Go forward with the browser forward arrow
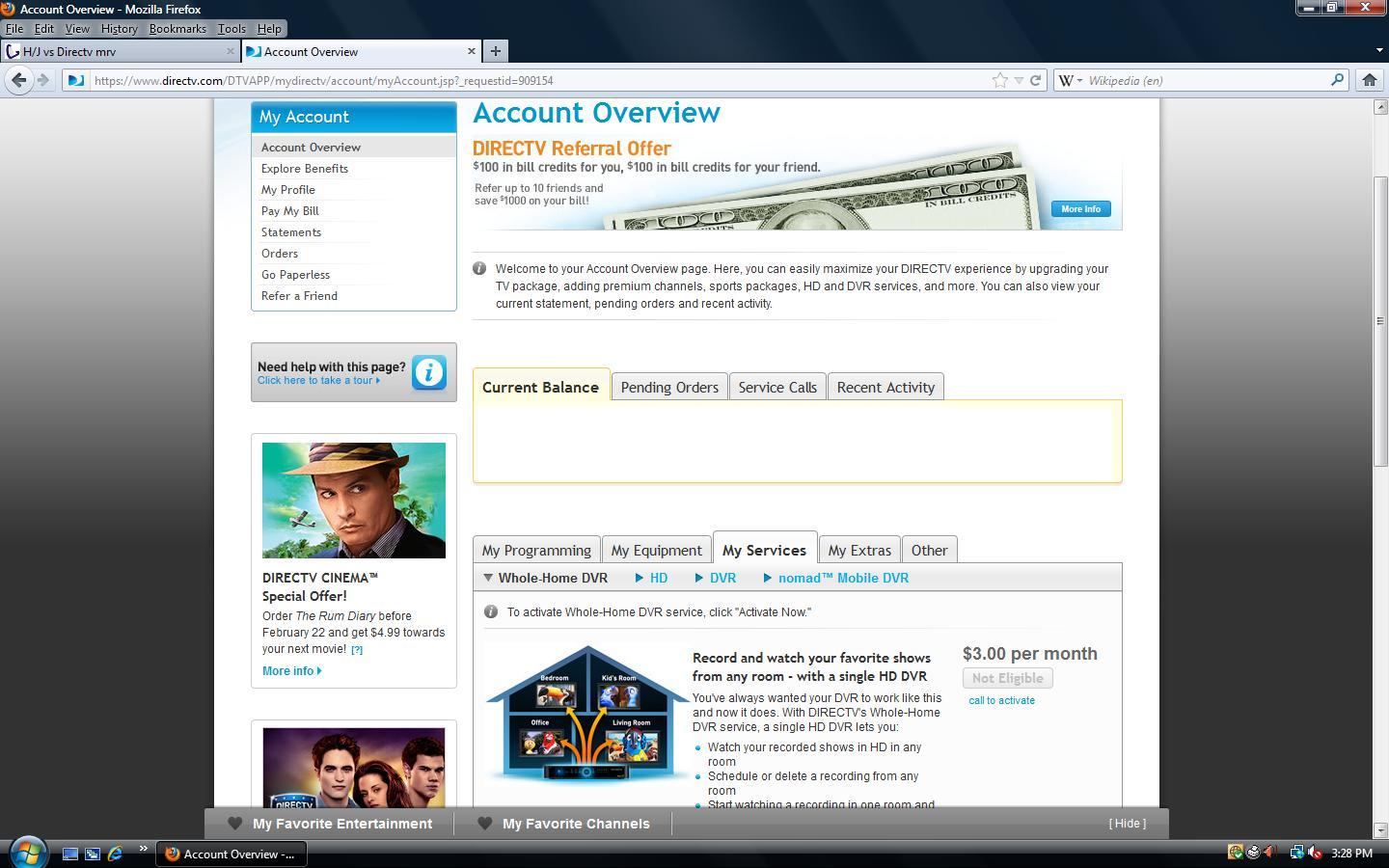The height and width of the screenshot is (868, 1389). (42, 80)
